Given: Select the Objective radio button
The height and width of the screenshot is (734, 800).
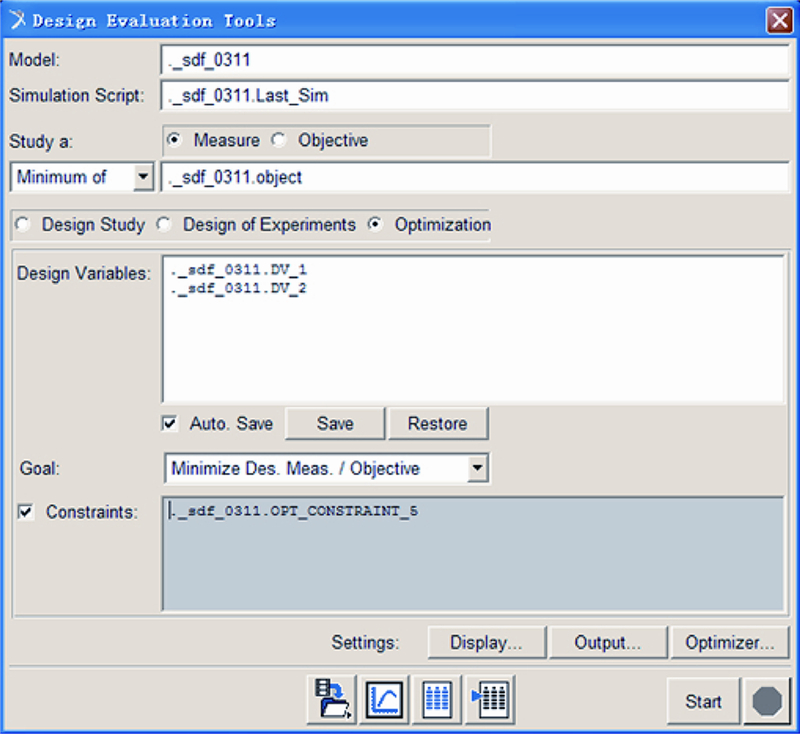Looking at the screenshot, I should (x=280, y=141).
